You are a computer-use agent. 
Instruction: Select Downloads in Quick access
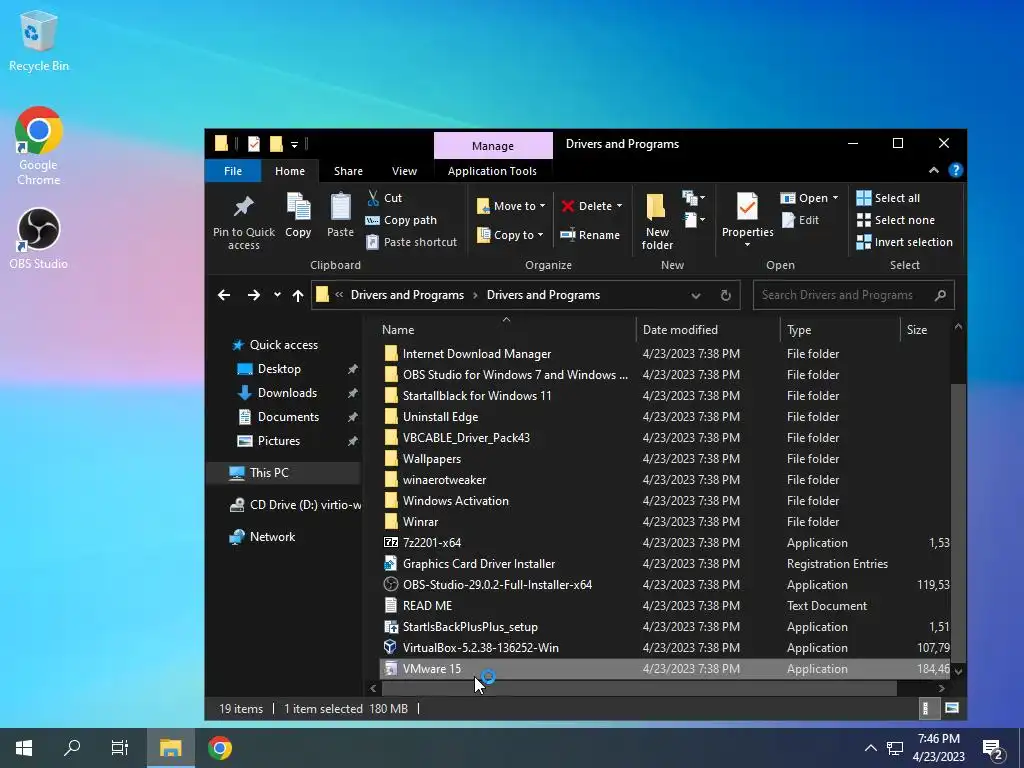287,392
